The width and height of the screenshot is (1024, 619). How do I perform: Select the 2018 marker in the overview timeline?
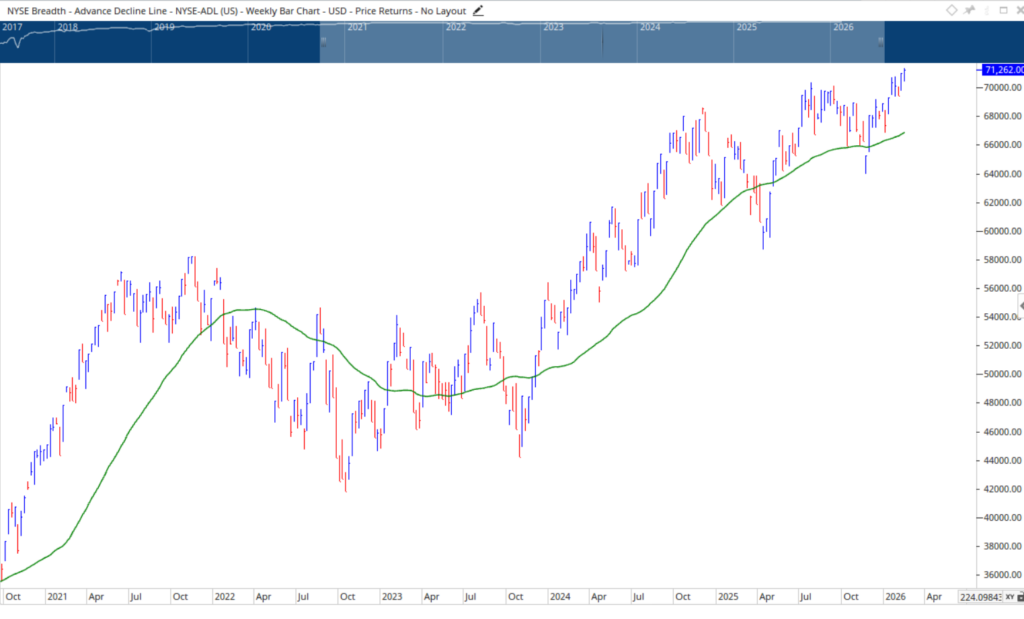[x=67, y=28]
